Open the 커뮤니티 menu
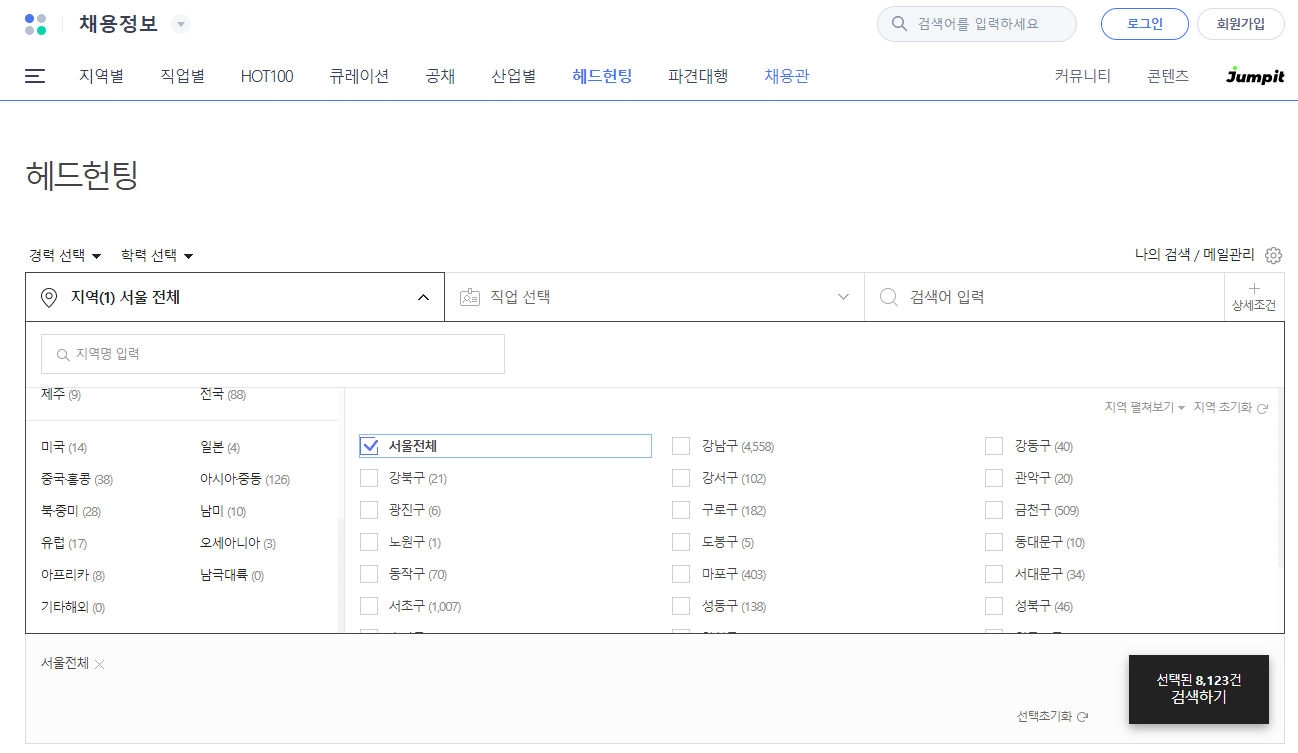 pos(1081,75)
